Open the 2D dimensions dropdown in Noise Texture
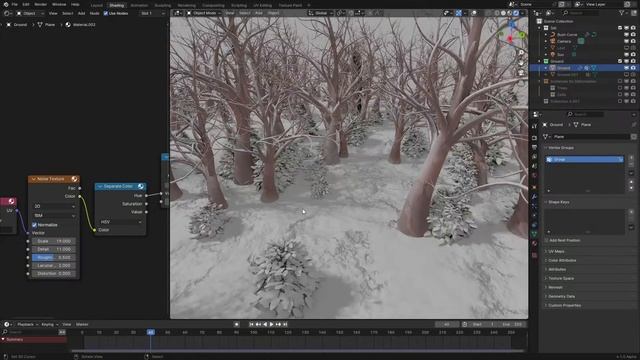Viewport: 640px width, 360px height. point(54,207)
